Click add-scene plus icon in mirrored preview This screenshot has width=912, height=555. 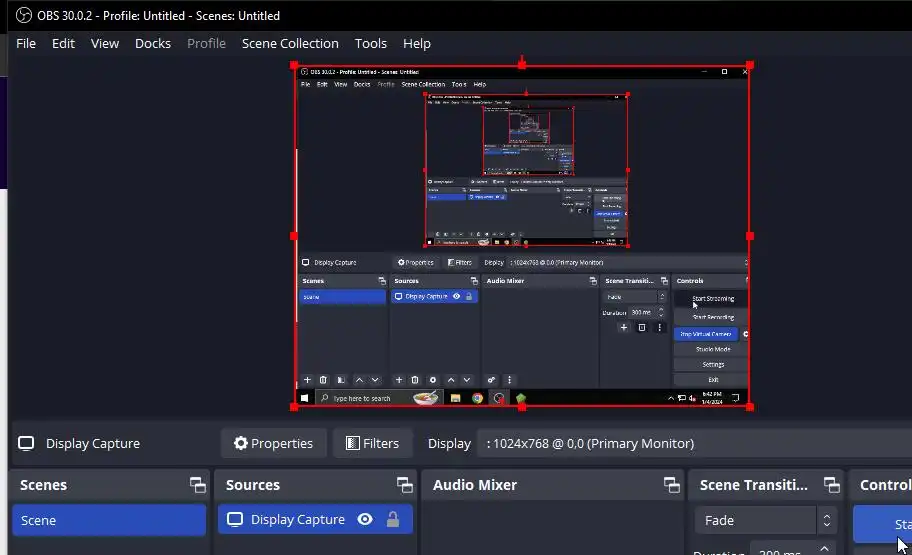click(307, 380)
